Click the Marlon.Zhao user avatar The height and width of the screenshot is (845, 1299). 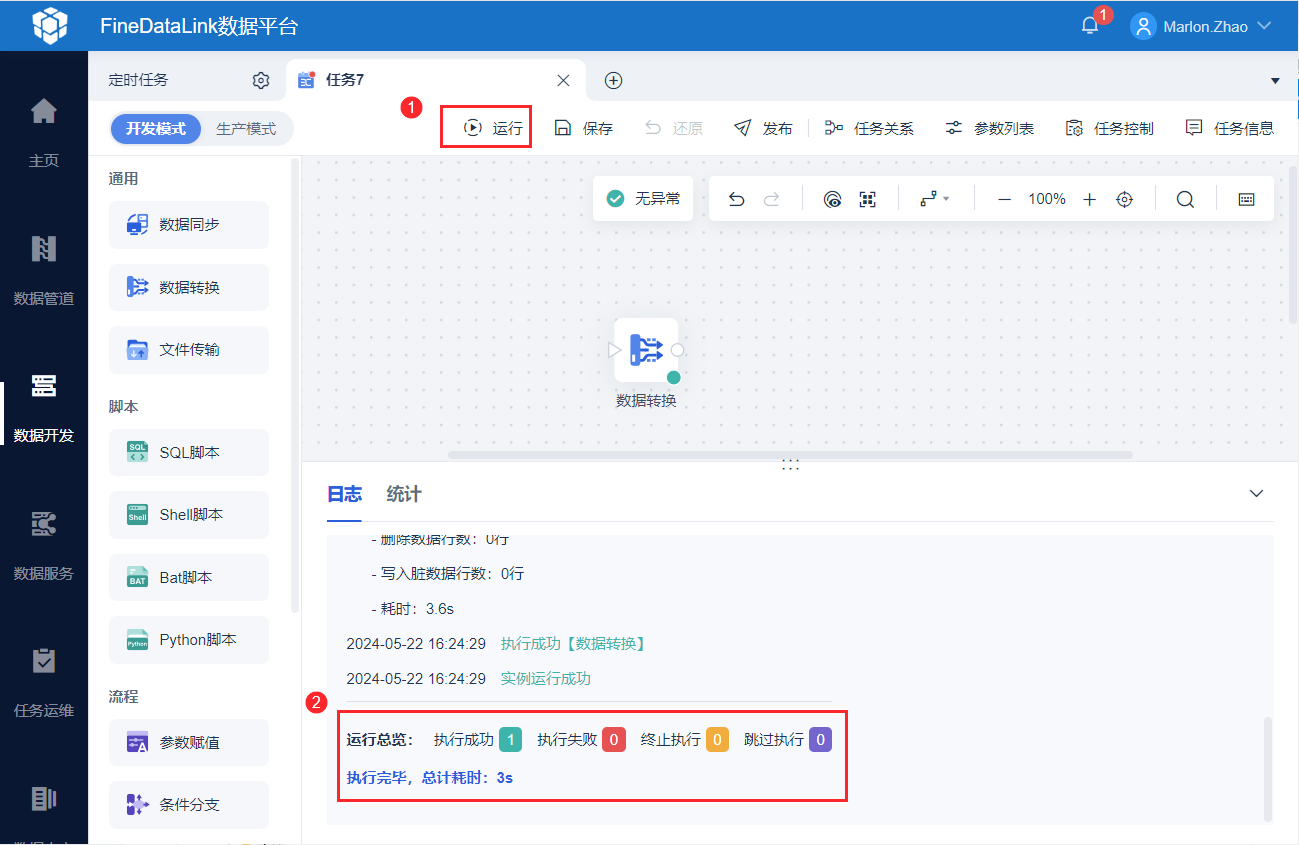[1143, 26]
